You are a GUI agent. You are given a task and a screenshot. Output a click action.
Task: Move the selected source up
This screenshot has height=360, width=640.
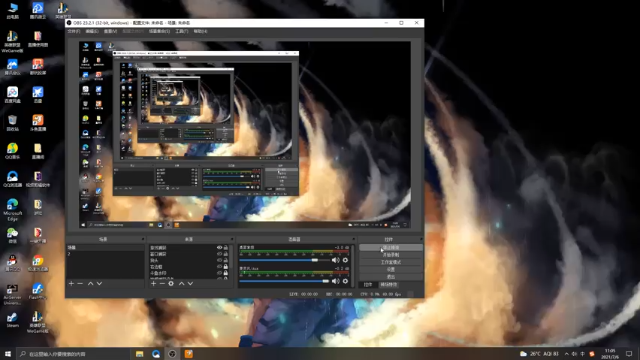tap(182, 283)
